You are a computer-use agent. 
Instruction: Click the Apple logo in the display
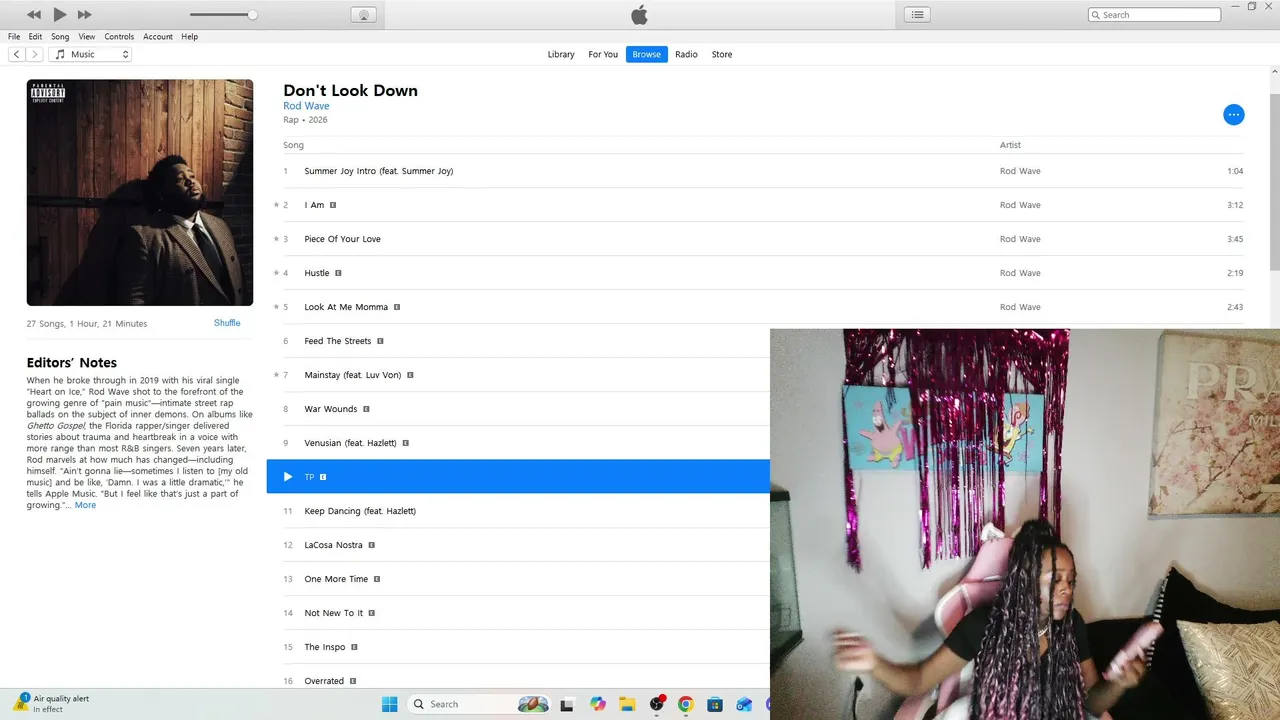pyautogui.click(x=640, y=15)
